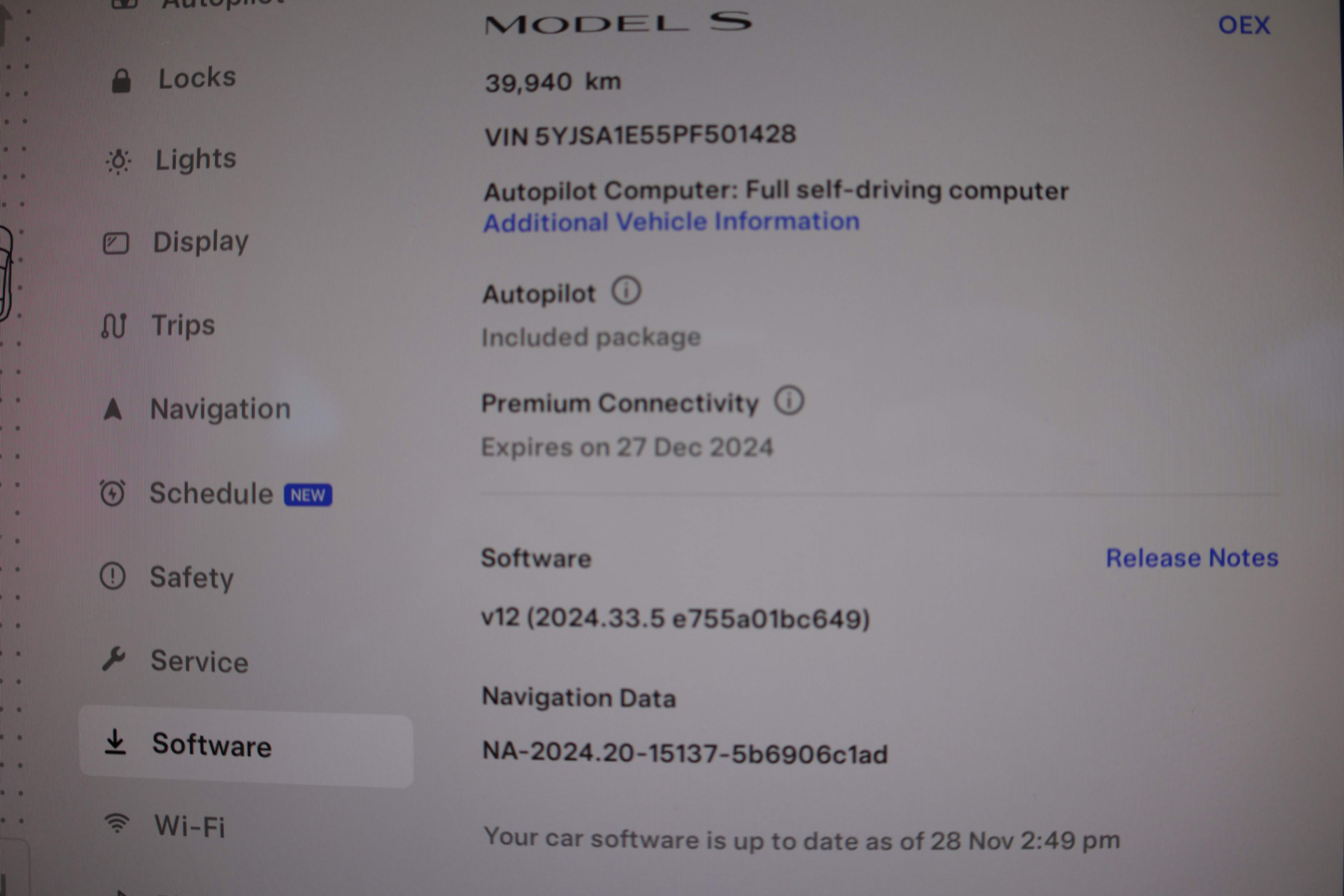
Task: Tap the Schedule clock icon
Action: (x=112, y=493)
